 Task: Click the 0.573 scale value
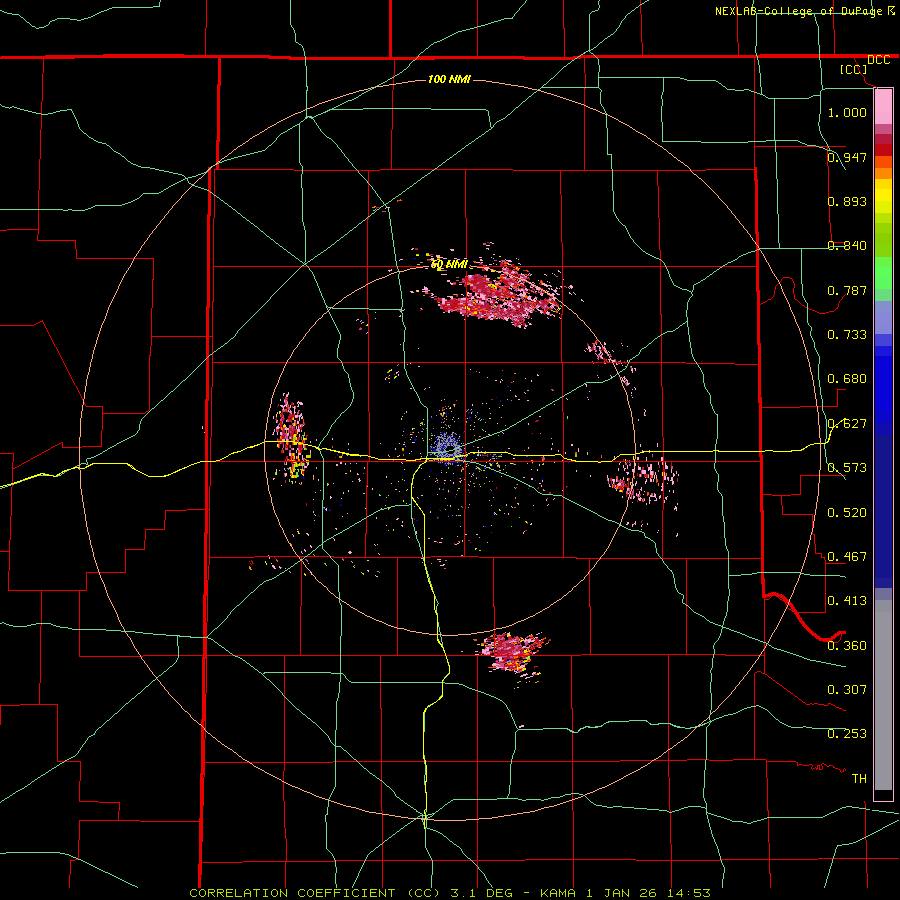[x=847, y=468]
